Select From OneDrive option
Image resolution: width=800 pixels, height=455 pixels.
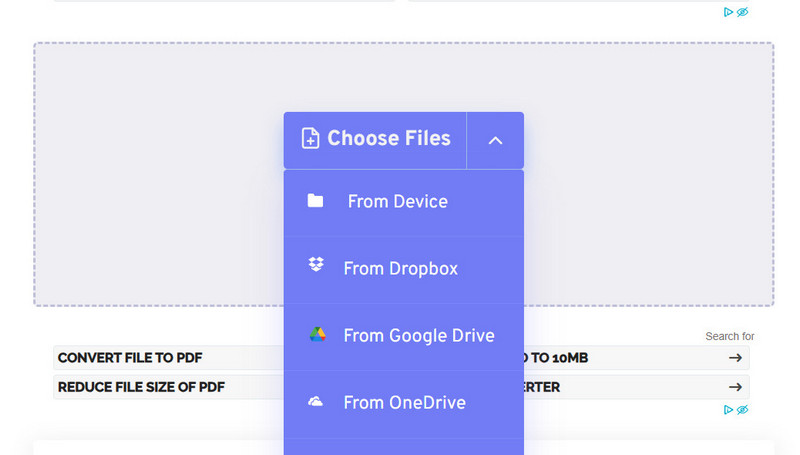pos(404,403)
